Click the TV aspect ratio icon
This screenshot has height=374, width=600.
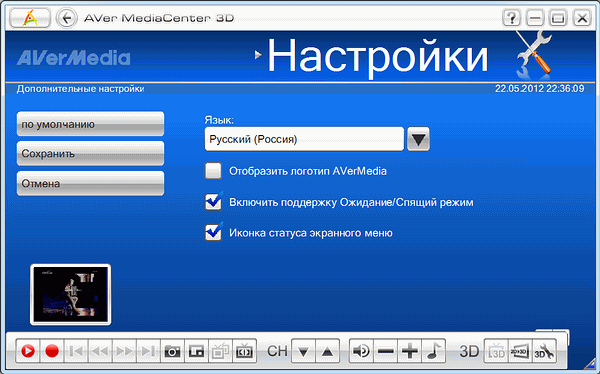click(245, 351)
